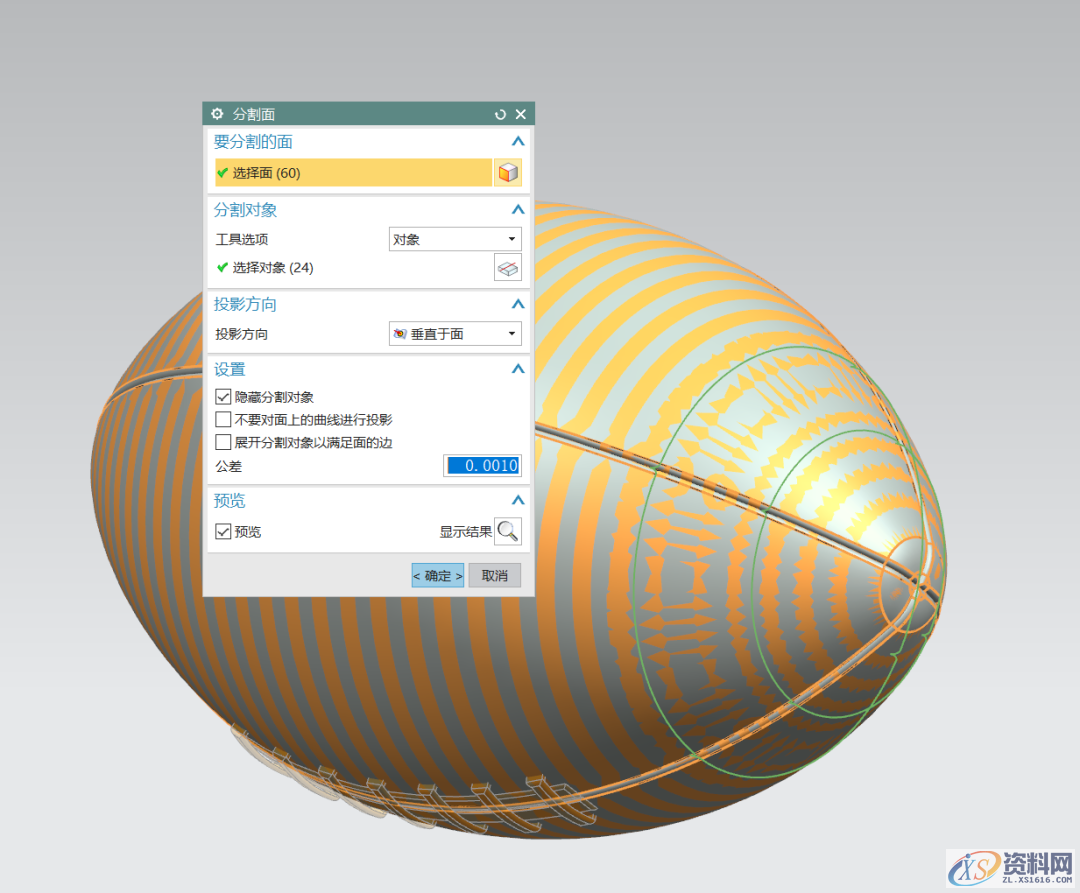Open the 工具选项 dropdown showing 对象
1080x893 pixels.
[455, 239]
